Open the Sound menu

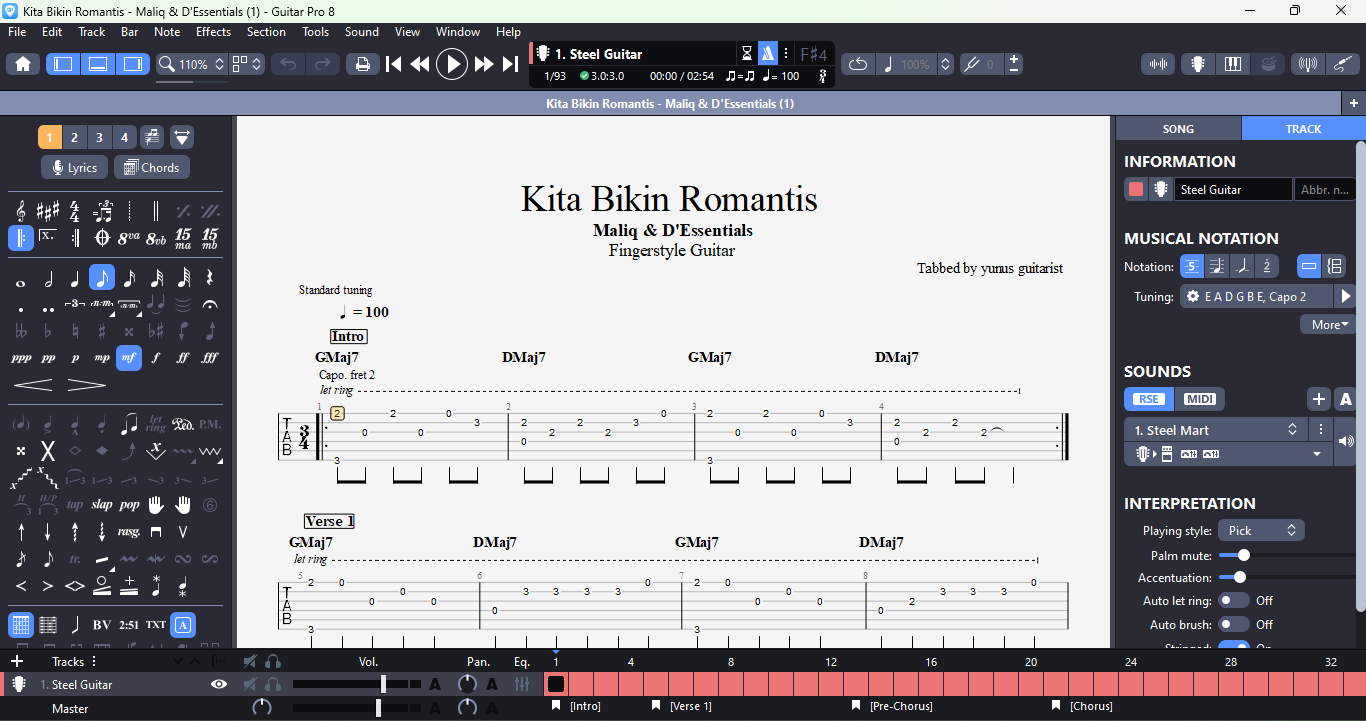tap(362, 32)
